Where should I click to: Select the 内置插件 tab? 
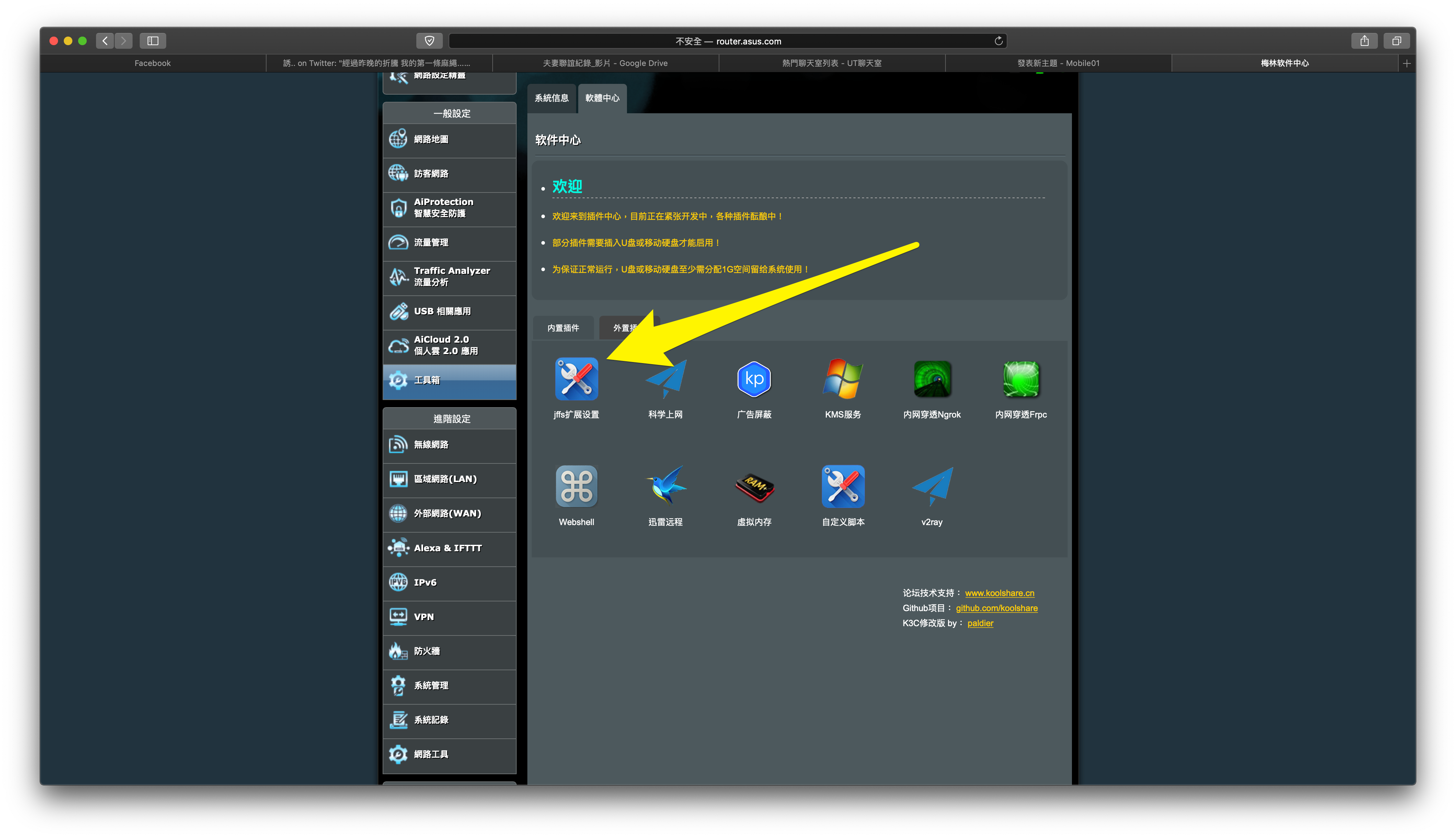[563, 328]
